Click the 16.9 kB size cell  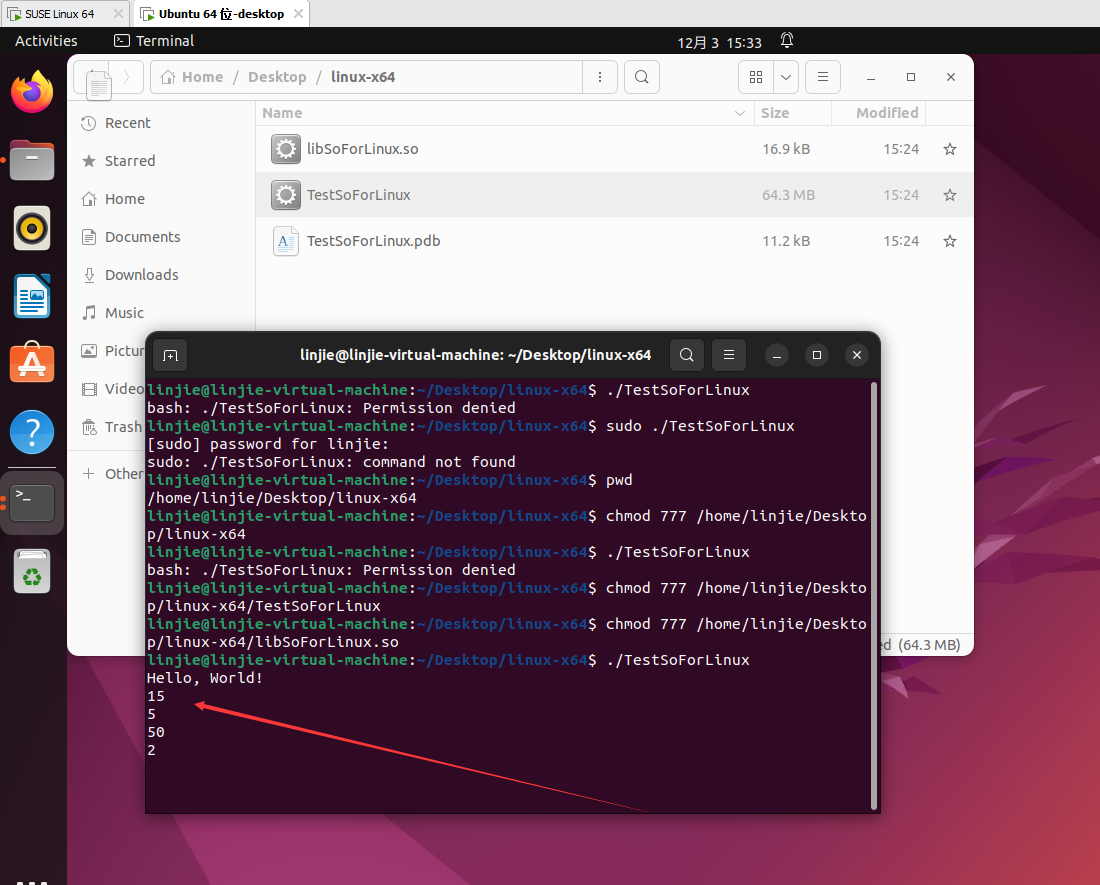(786, 149)
